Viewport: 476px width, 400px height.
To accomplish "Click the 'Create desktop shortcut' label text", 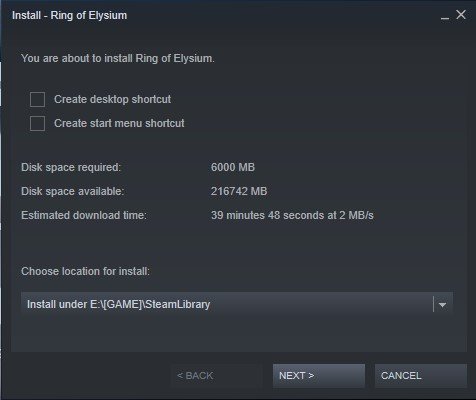I will [113, 99].
